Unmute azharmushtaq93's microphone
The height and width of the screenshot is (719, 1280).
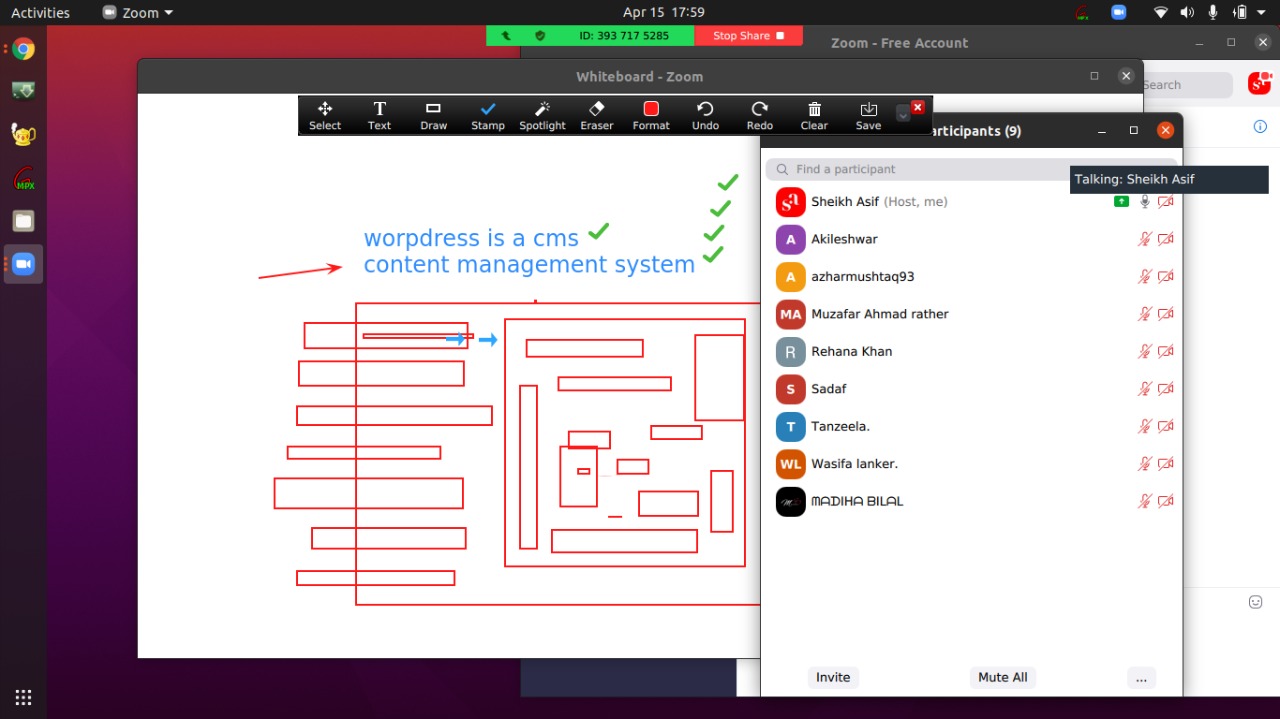coord(1145,277)
